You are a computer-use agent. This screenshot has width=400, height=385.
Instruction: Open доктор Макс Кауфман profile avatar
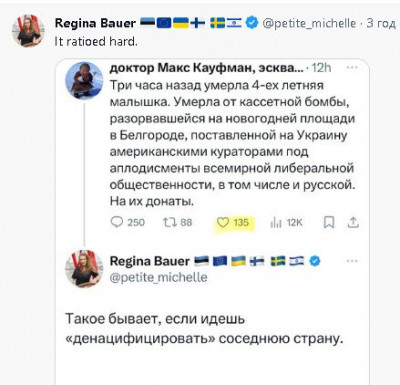point(84,80)
